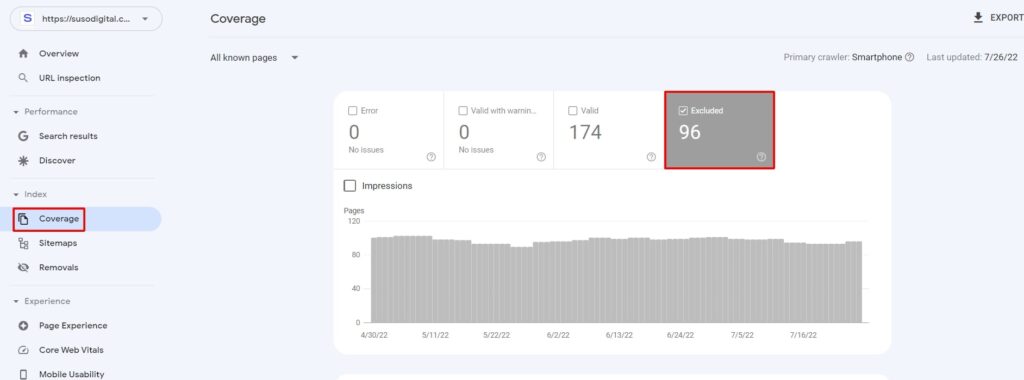
Task: Click the Pages axis label
Action: pos(354,211)
